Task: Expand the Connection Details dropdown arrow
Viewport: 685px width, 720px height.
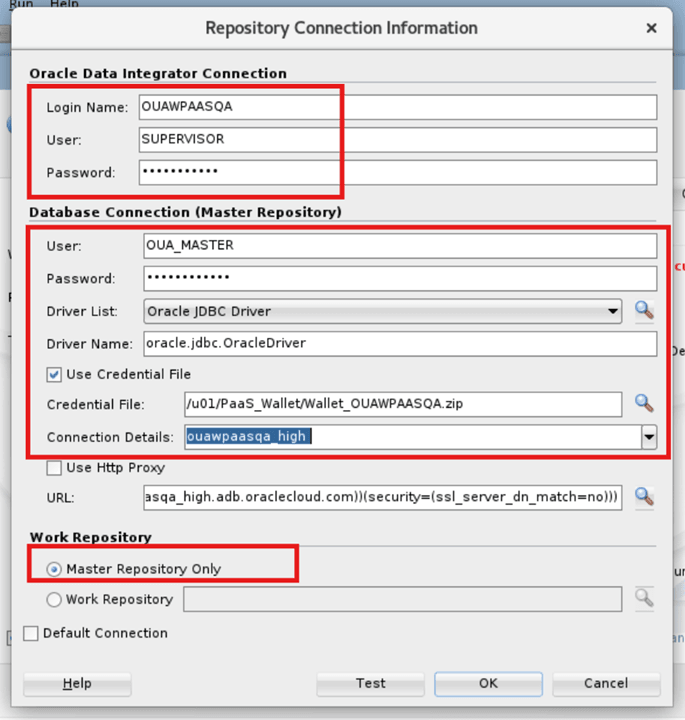Action: (x=649, y=437)
